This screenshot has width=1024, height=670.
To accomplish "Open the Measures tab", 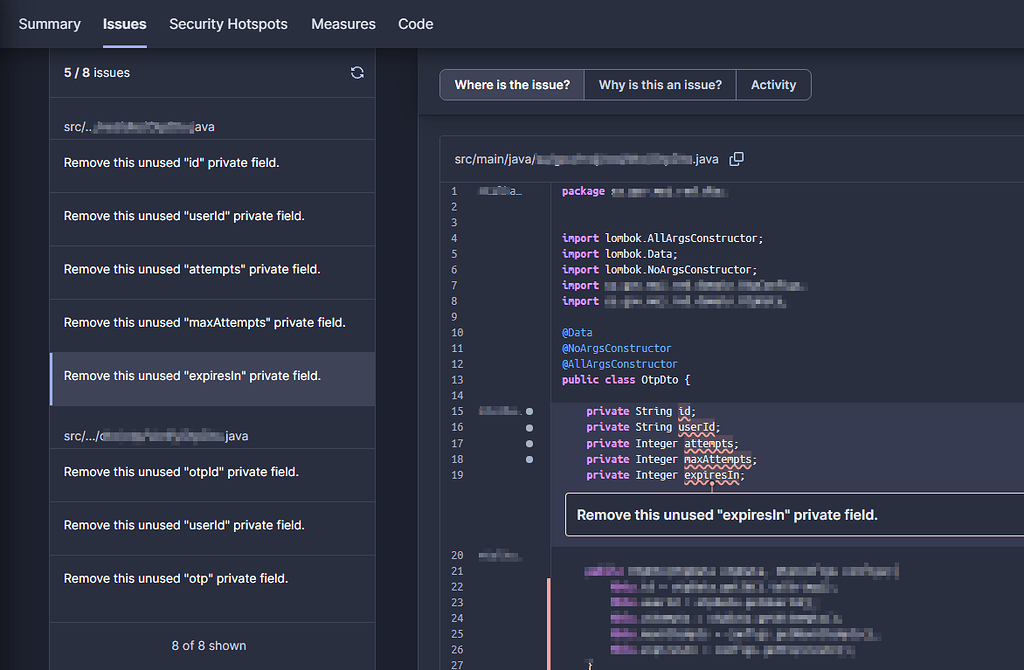I will 343,23.
